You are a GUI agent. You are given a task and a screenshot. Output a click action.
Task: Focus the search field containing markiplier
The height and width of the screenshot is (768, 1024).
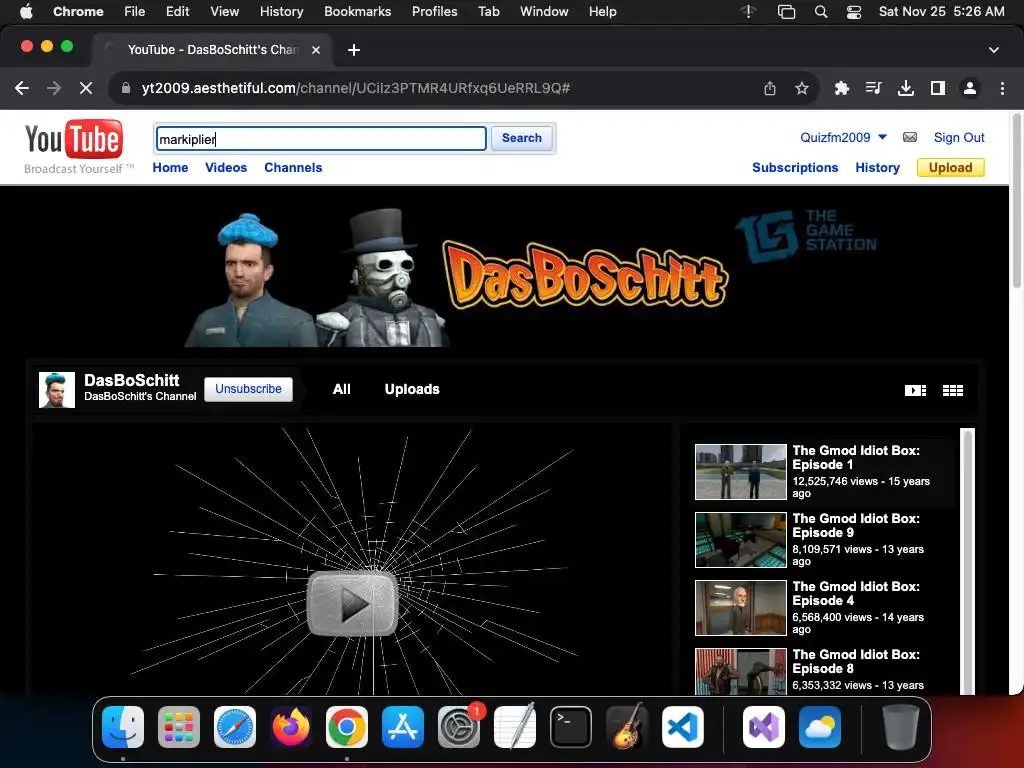pos(321,138)
